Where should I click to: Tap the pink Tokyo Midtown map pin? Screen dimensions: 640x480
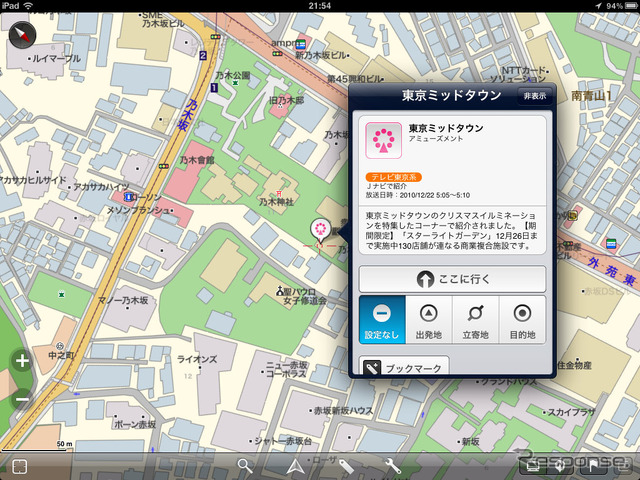(320, 230)
